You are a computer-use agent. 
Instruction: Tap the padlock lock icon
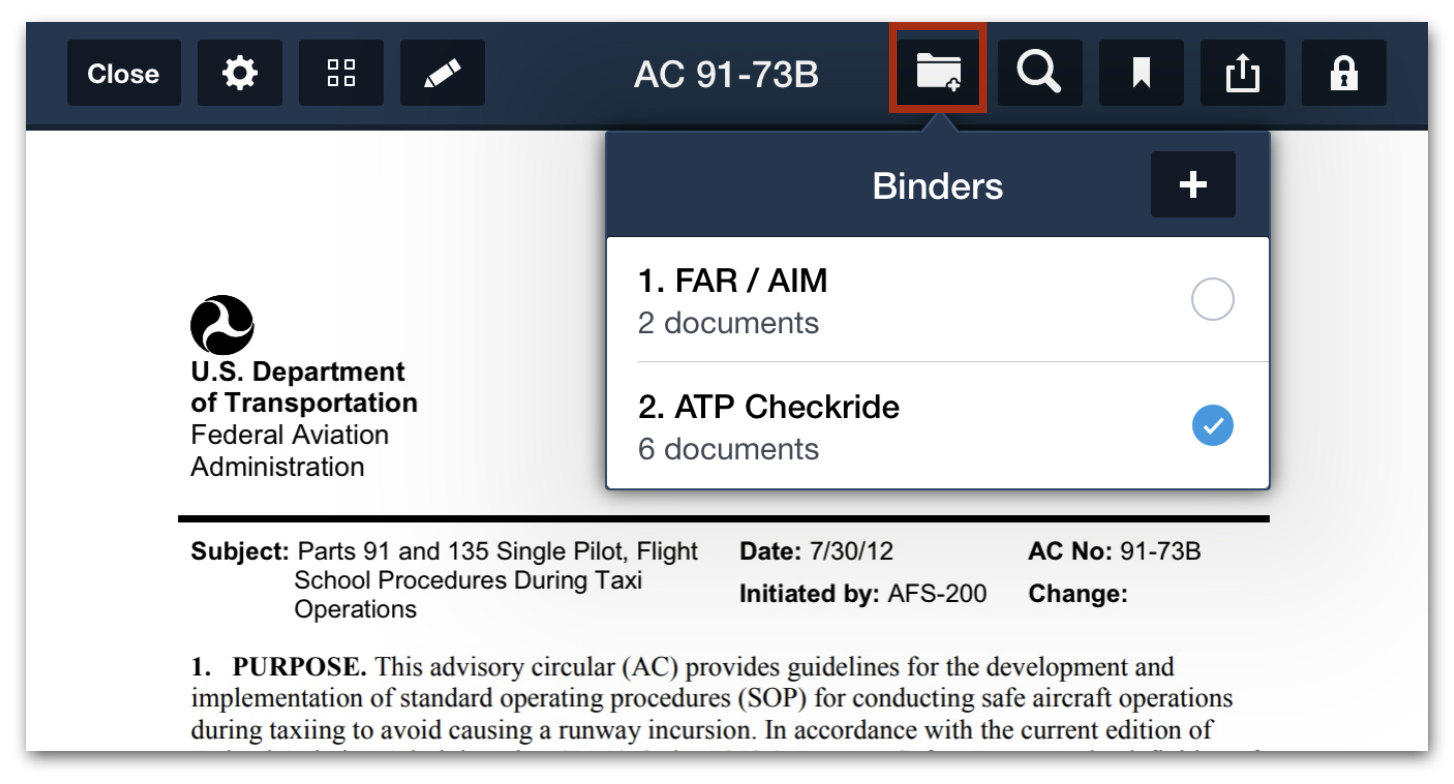[x=1344, y=73]
